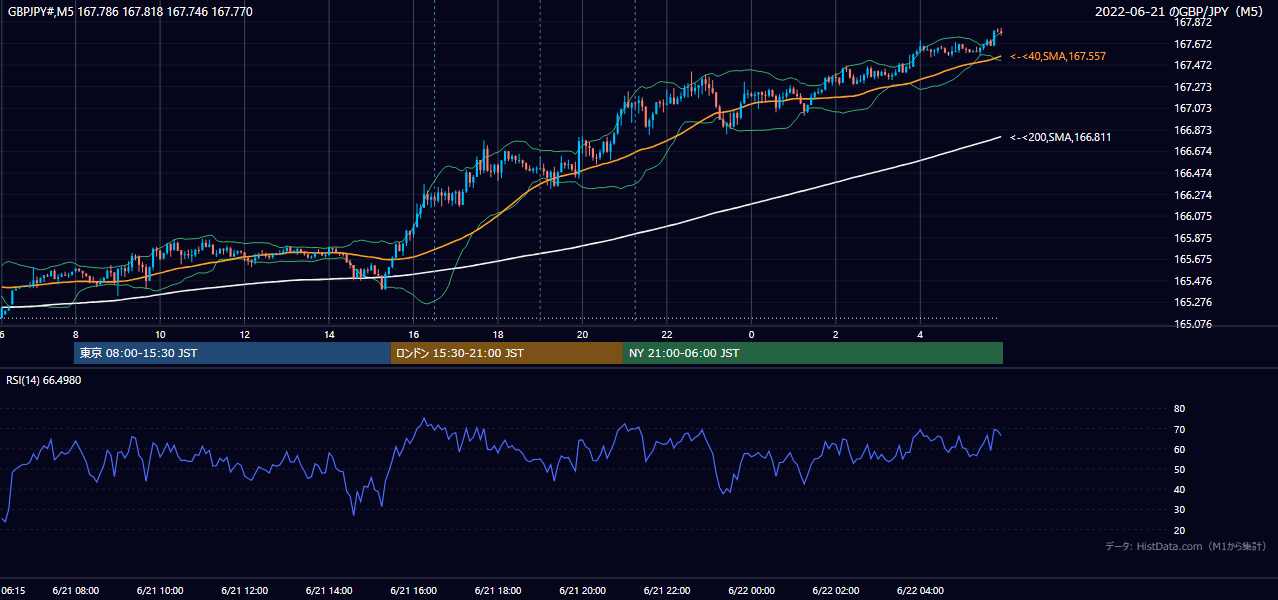Click the 2022-06-21 GBP/JPY (M5) title

coord(1180,12)
